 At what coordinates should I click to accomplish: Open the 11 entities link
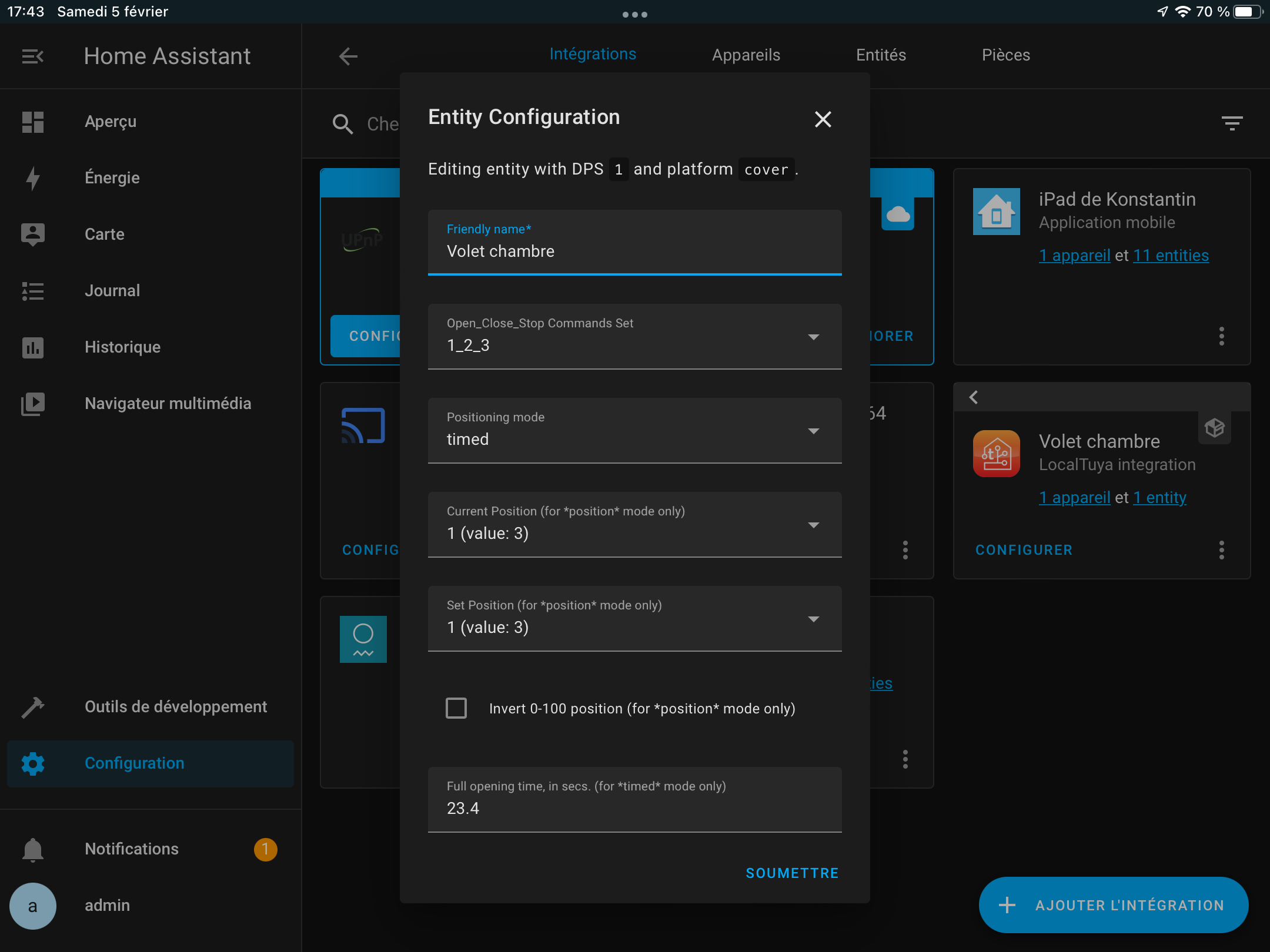(x=1171, y=255)
